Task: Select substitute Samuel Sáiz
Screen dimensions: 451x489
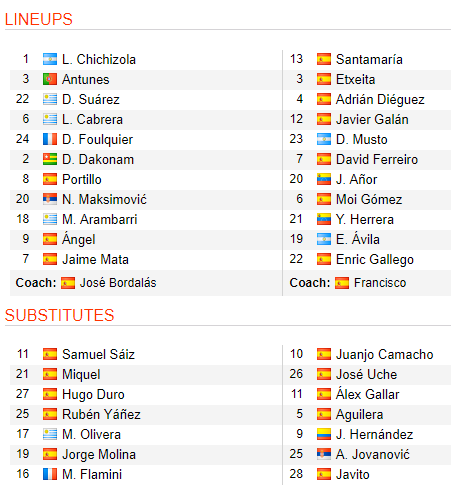Action: click(x=98, y=354)
